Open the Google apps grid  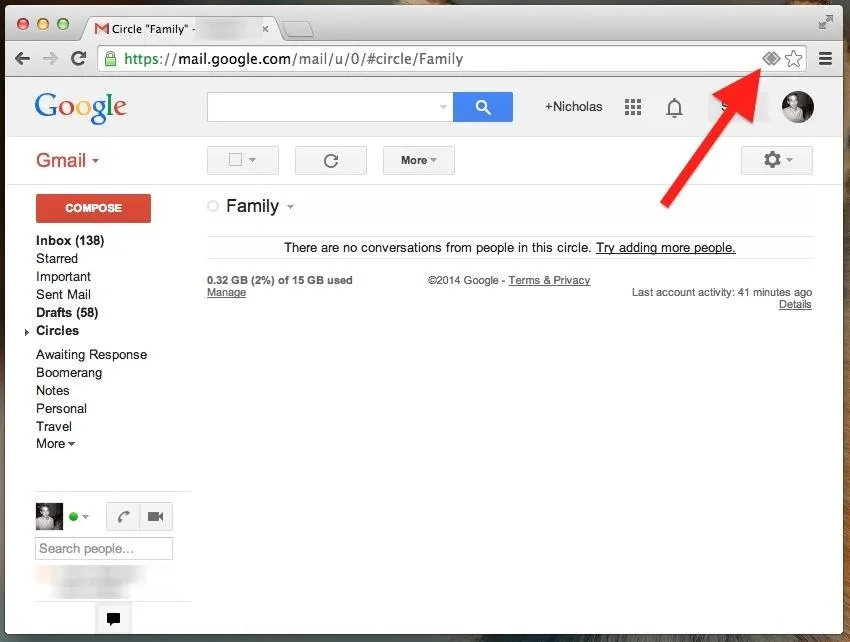(633, 107)
